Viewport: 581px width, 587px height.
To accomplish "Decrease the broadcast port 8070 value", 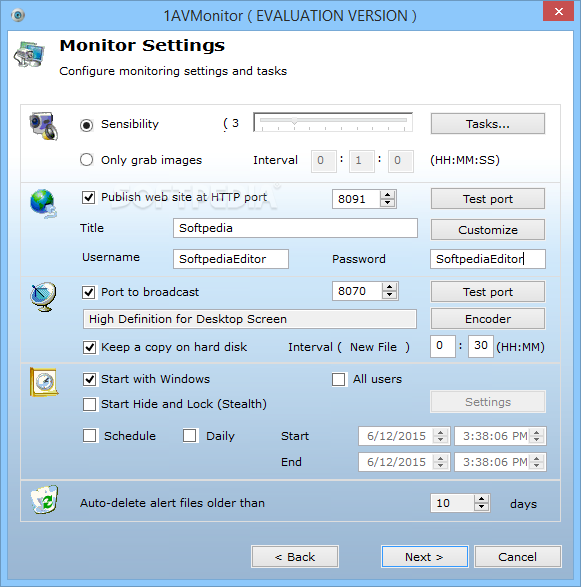I will (x=389, y=295).
